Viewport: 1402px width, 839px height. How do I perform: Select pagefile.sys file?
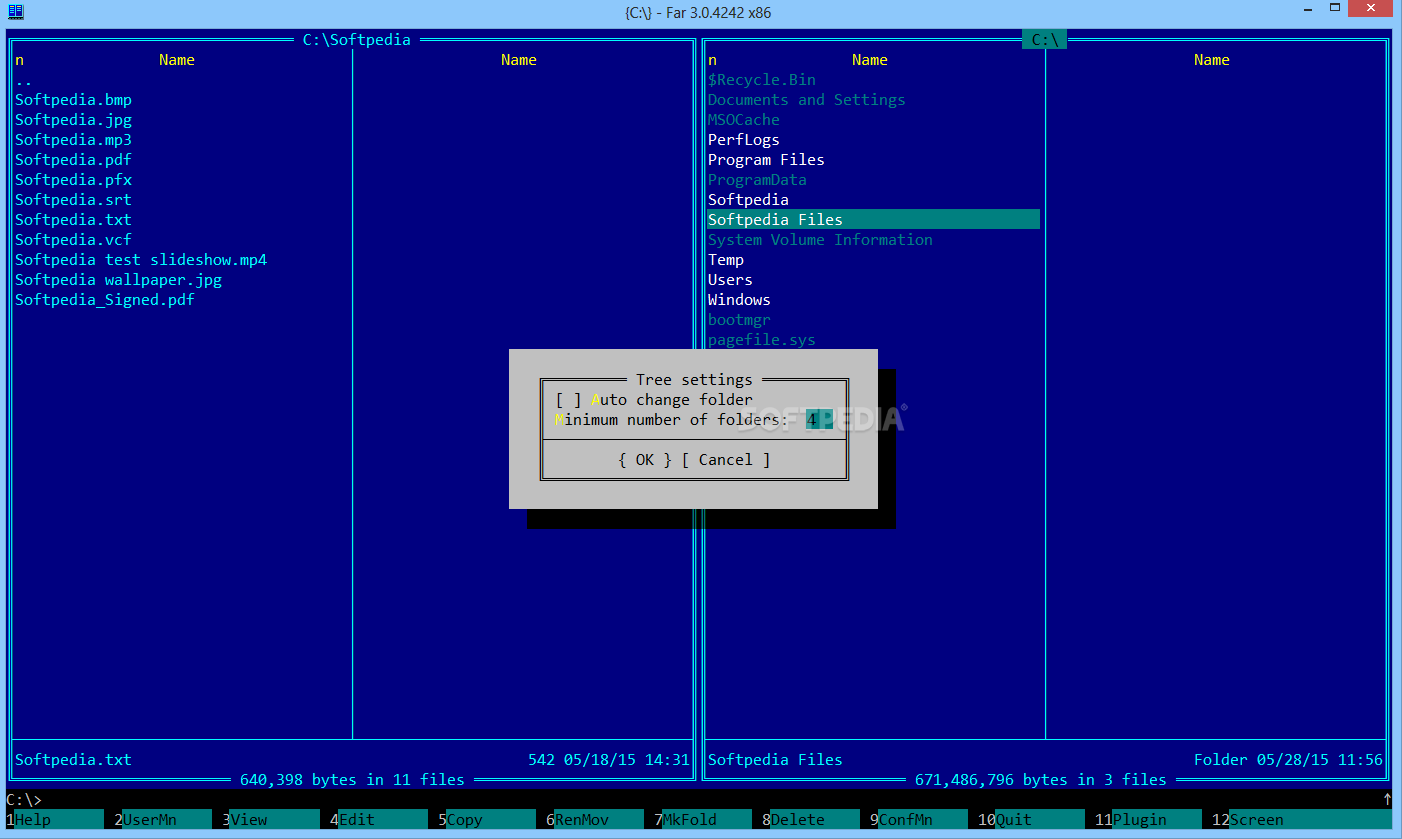coord(762,340)
